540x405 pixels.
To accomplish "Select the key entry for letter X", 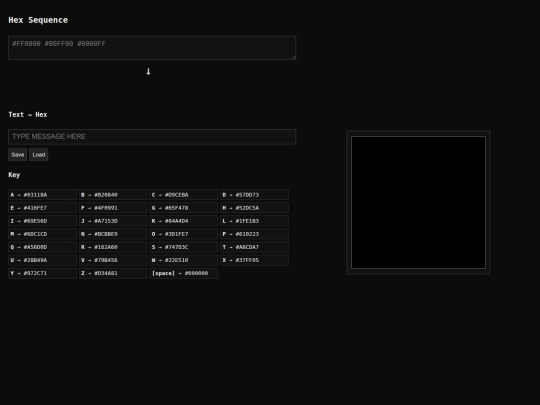I will [254, 260].
